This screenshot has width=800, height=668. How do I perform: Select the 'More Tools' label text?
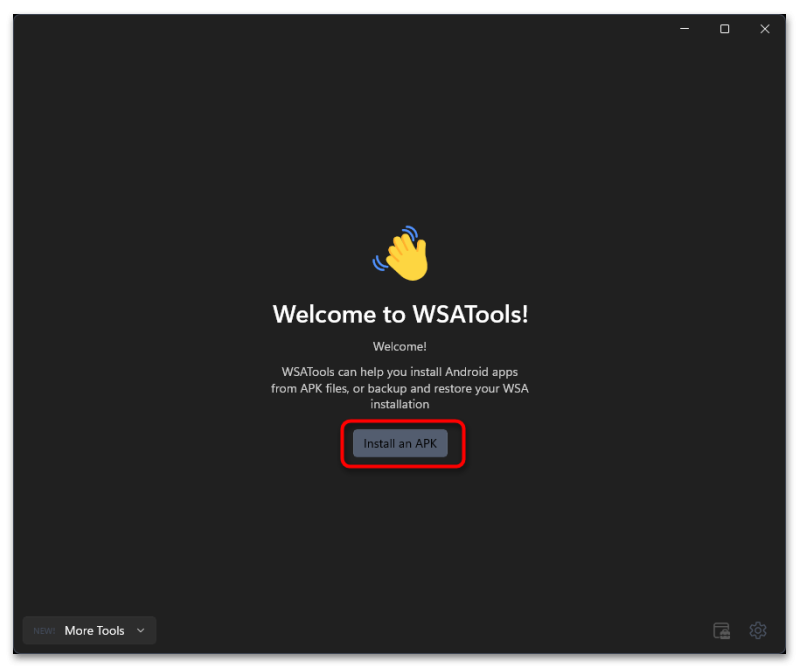click(94, 631)
